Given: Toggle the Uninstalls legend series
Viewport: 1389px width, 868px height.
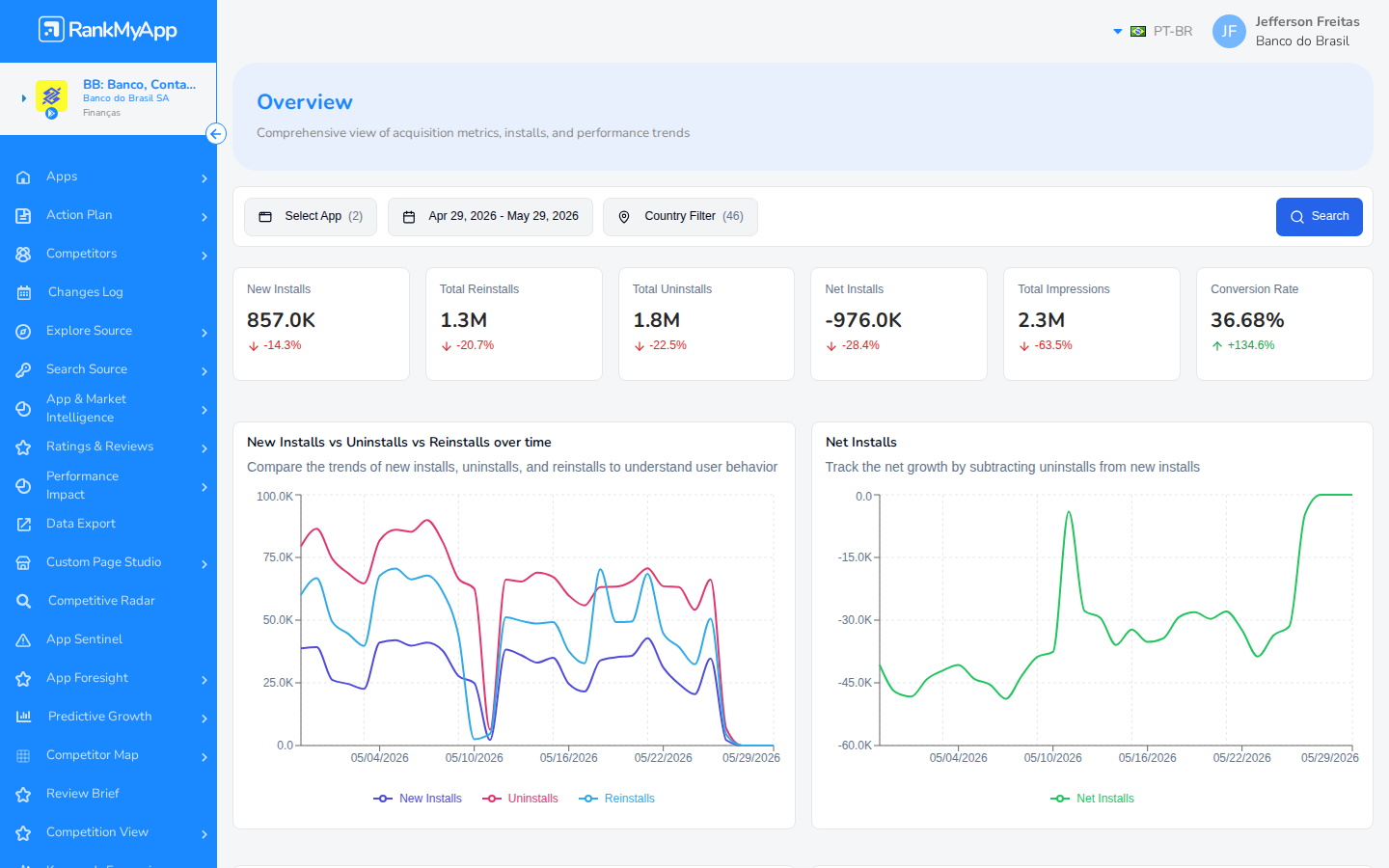Looking at the screenshot, I should 521,799.
